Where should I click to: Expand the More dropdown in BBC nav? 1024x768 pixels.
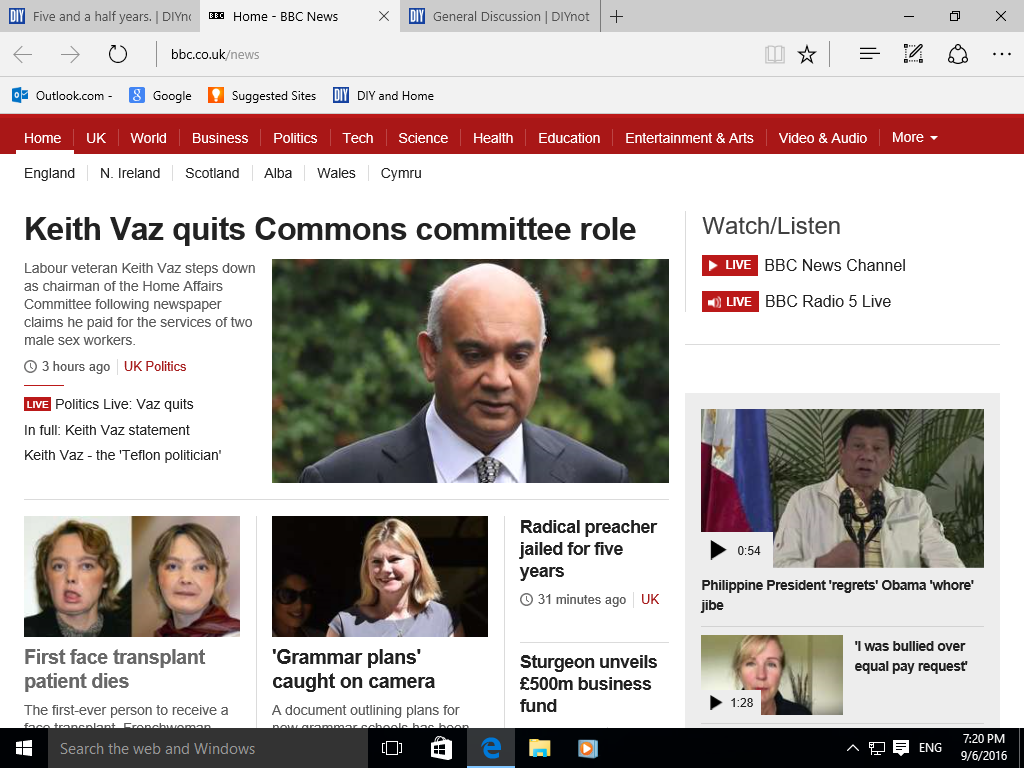tap(914, 137)
